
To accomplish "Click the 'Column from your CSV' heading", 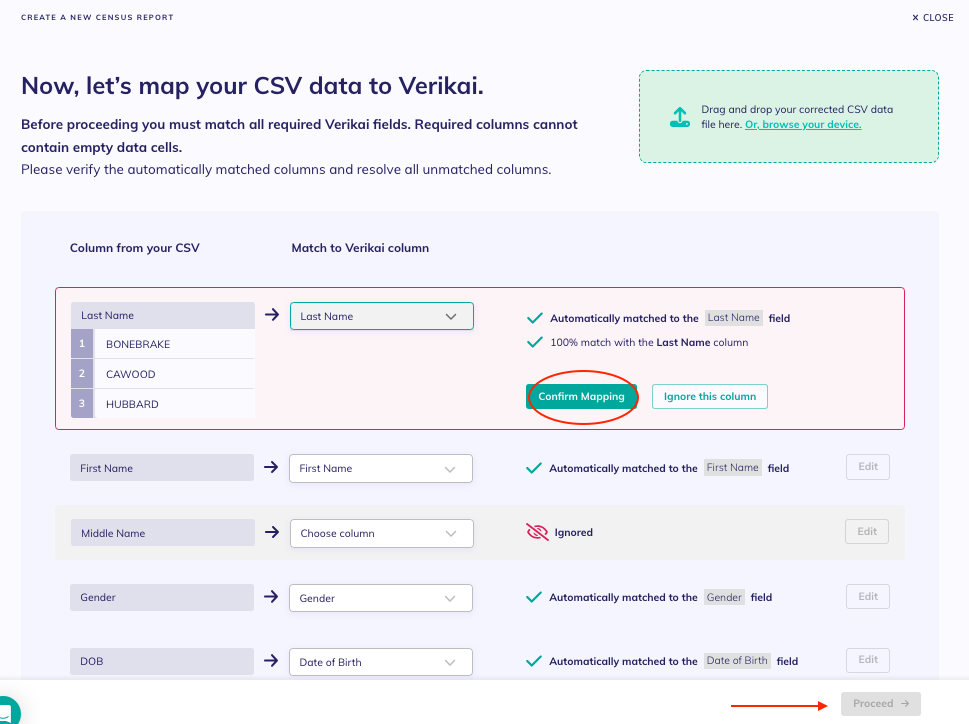I will [x=135, y=248].
